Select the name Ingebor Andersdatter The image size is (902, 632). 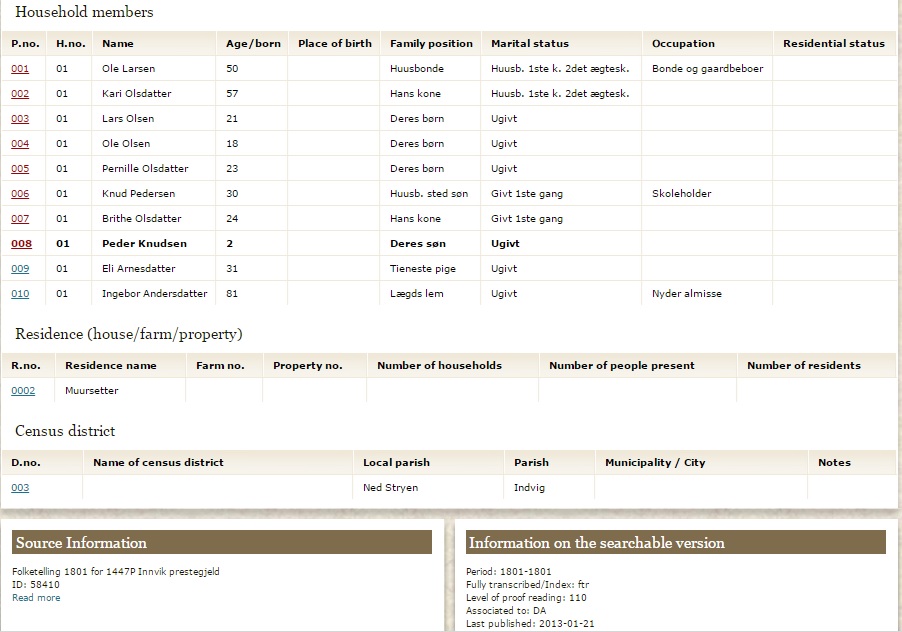point(154,294)
